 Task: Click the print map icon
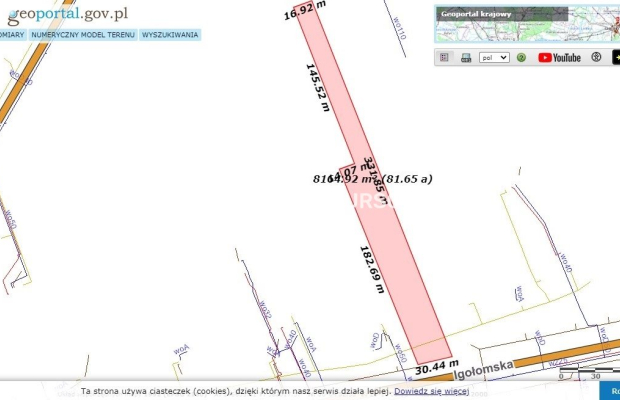coord(466,58)
